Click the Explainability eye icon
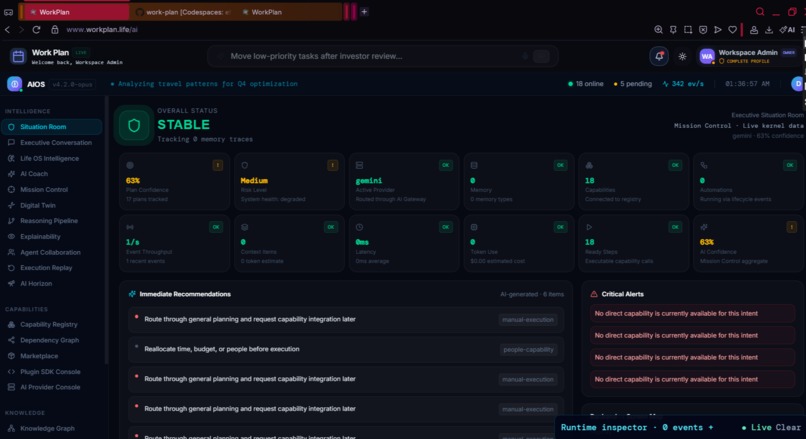 [x=11, y=236]
